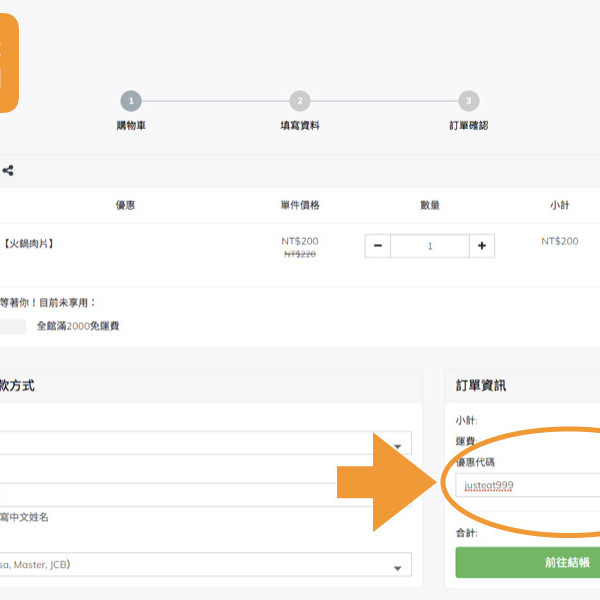
Task: Click the step 1 circle indicator
Action: tap(131, 101)
